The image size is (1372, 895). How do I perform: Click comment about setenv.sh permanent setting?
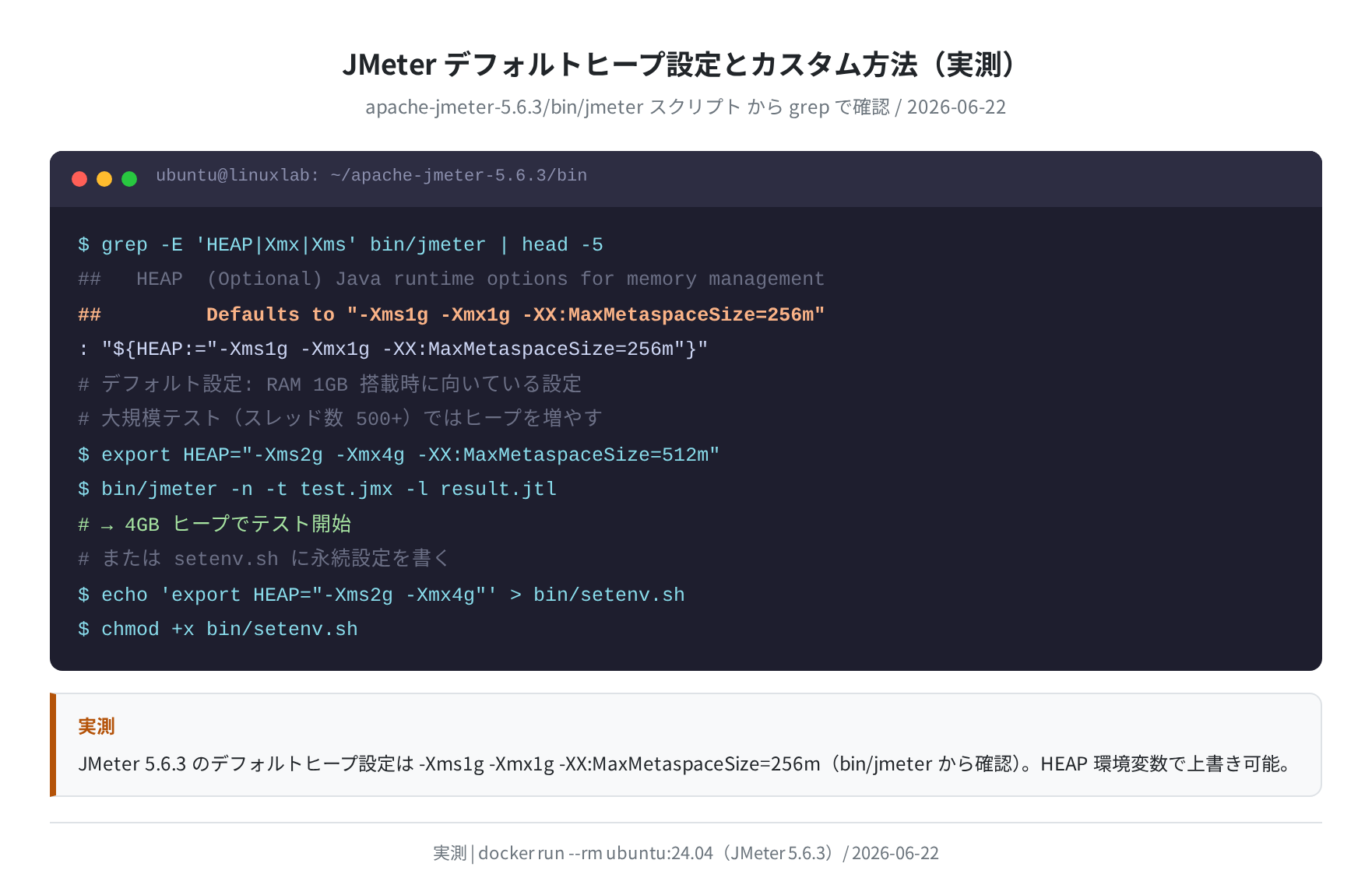pos(264,559)
